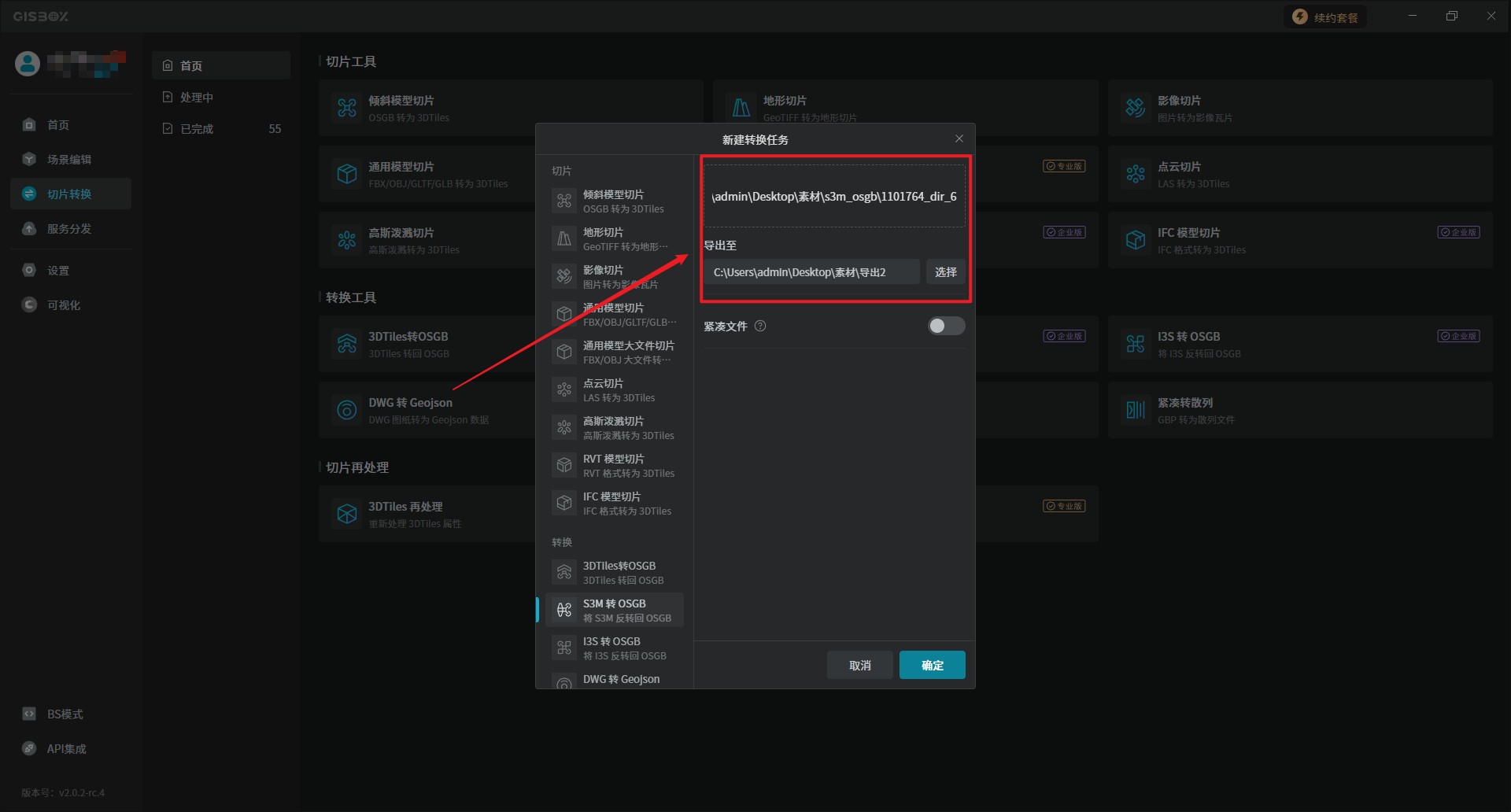Select I3S 转 OSGB in dialog list
The image size is (1511, 812).
[x=614, y=648]
